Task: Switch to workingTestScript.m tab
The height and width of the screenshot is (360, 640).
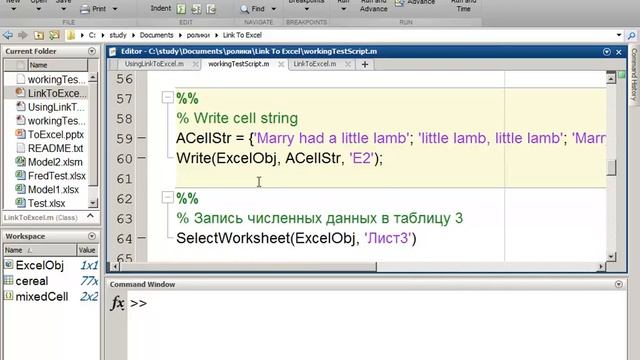Action: tap(238, 64)
